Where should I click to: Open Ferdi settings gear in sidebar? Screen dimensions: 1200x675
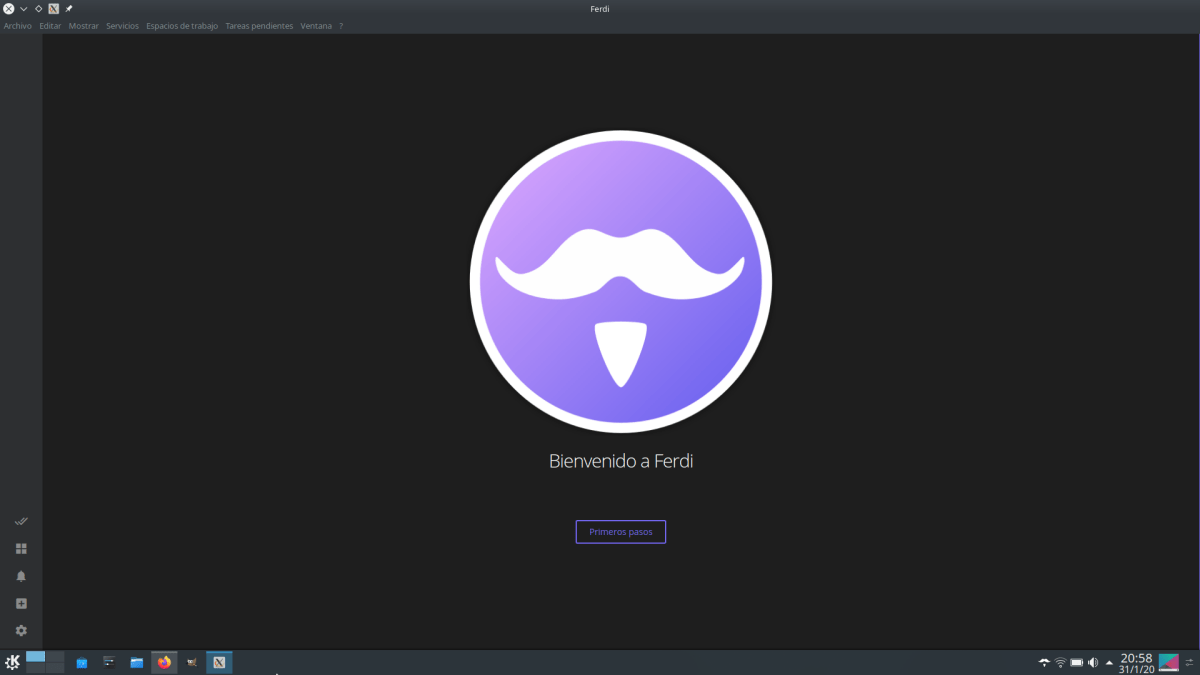point(21,631)
